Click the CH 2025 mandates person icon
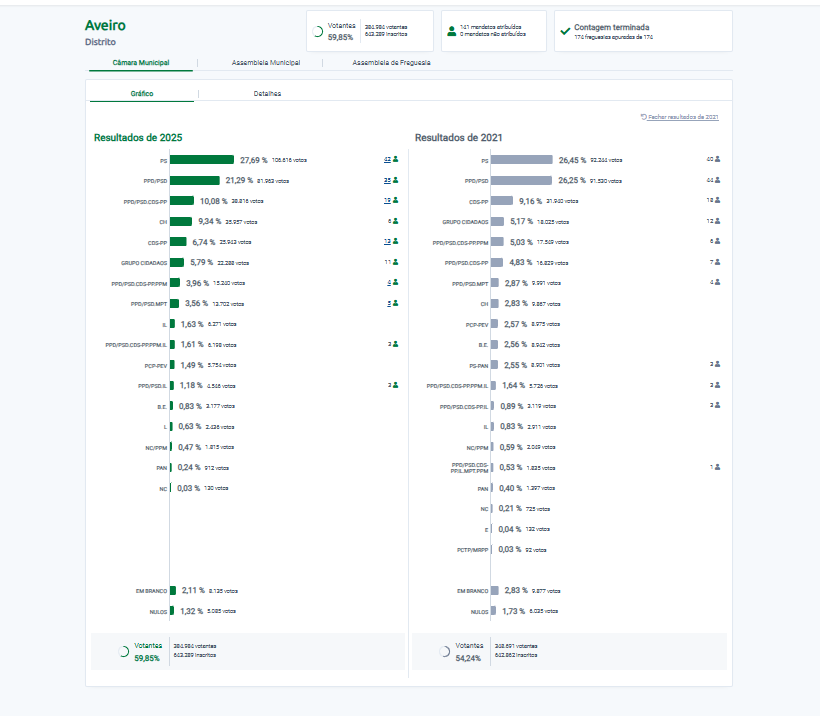This screenshot has height=716, width=820. click(396, 222)
